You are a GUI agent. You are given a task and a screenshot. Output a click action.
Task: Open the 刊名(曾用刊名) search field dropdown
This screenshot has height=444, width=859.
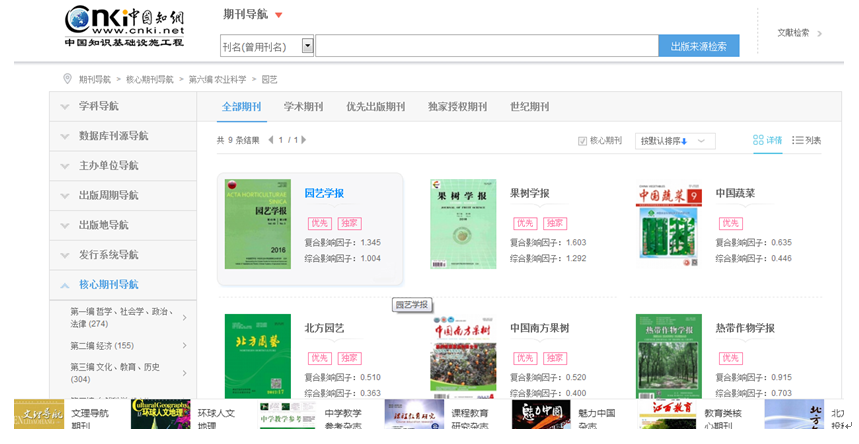pos(308,46)
